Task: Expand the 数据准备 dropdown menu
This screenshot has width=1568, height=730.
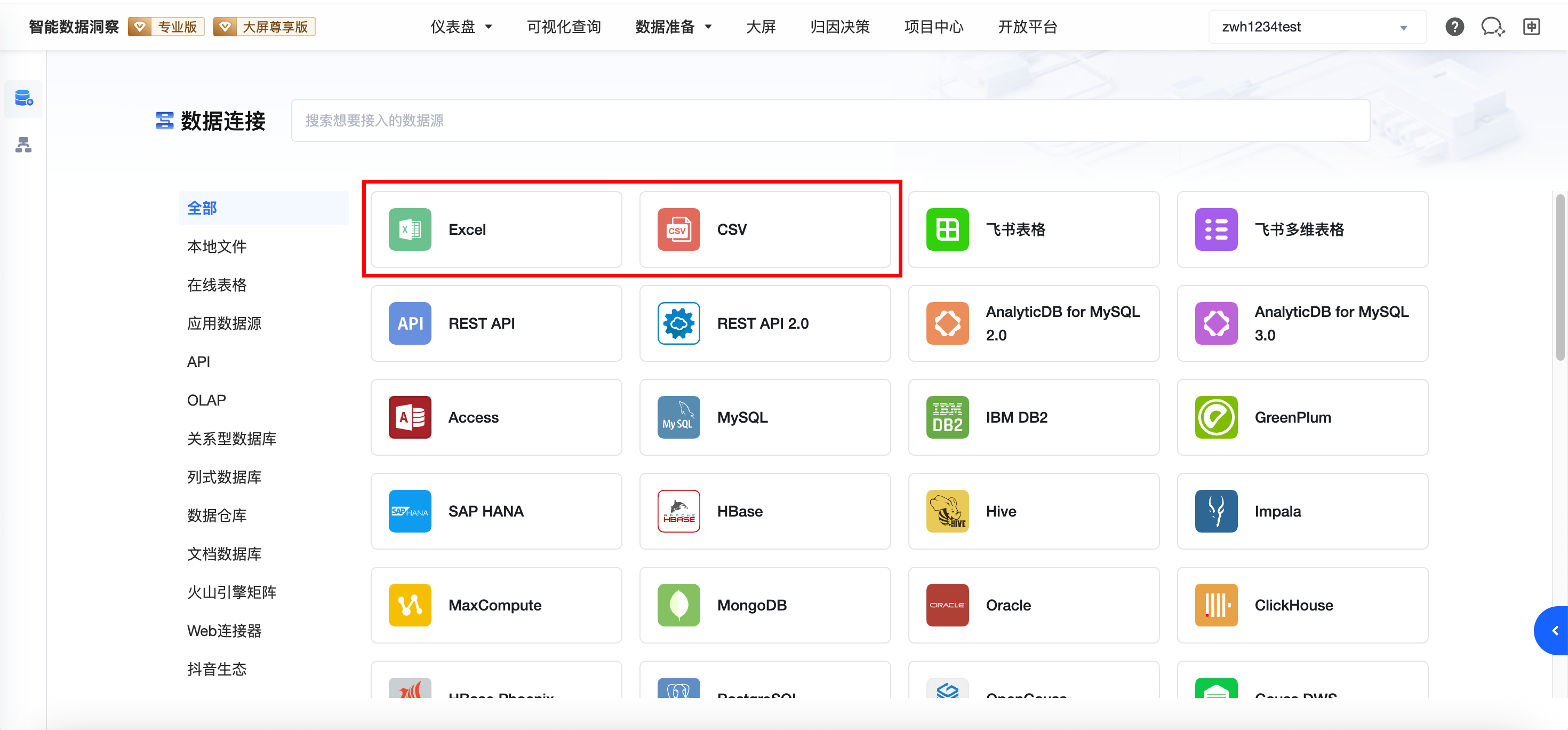Action: pyautogui.click(x=673, y=27)
